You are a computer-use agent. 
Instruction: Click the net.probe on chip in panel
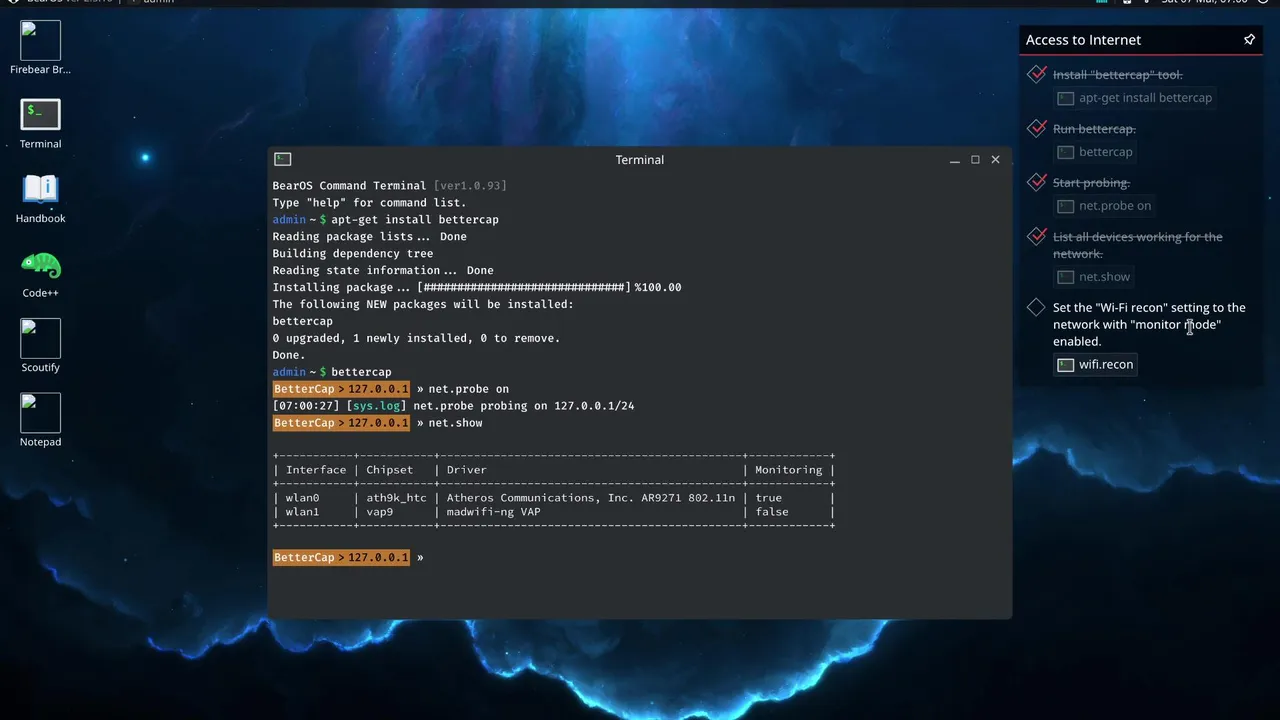(x=1105, y=206)
